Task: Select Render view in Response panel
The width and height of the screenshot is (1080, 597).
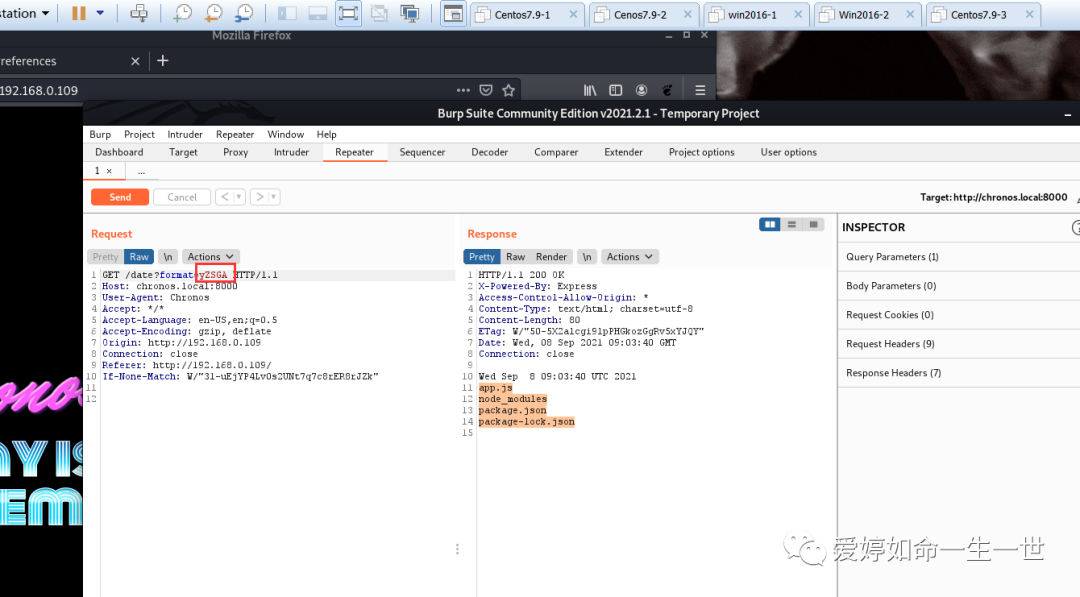Action: [551, 256]
